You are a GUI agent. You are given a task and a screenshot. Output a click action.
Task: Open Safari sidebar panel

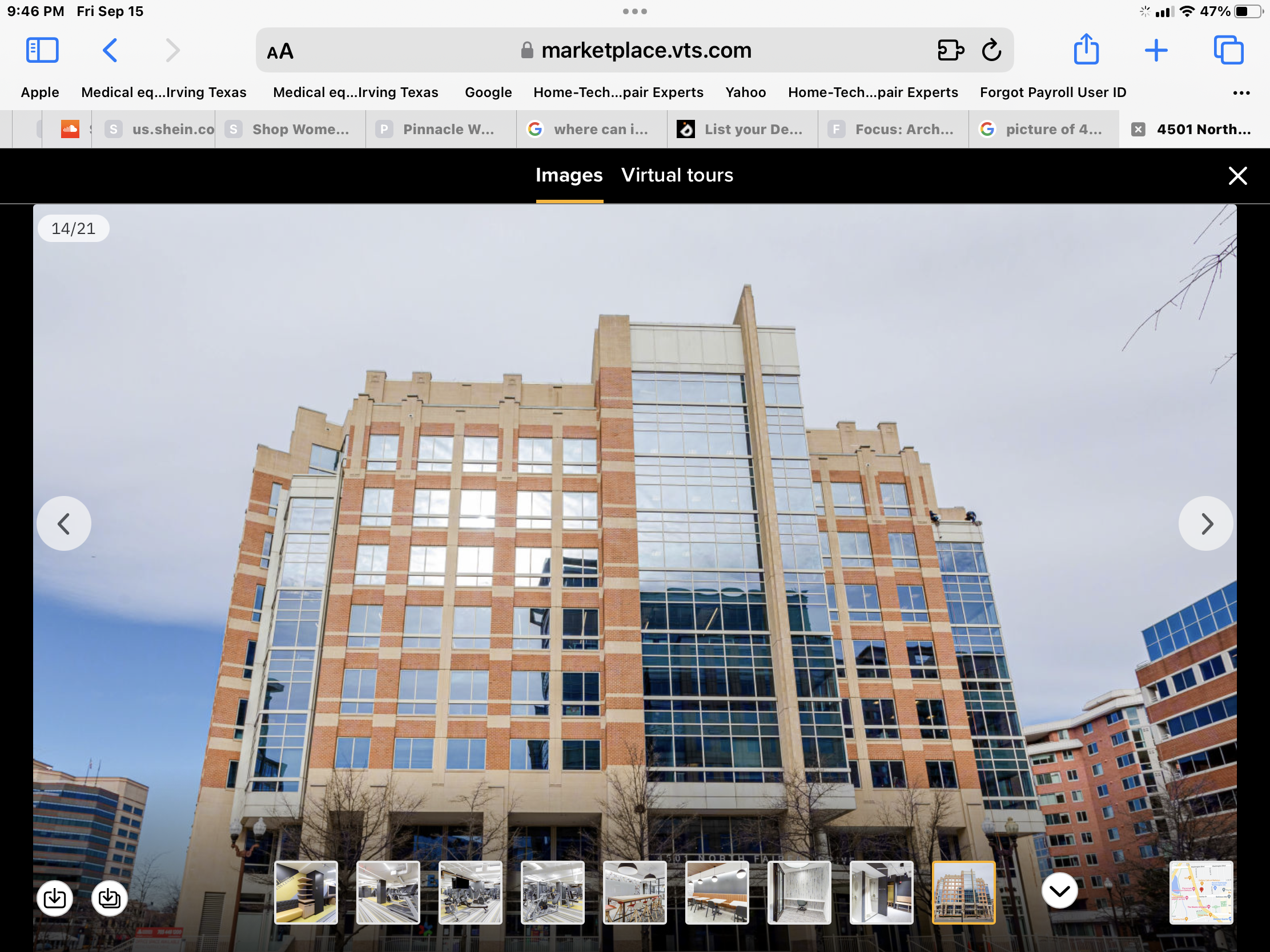click(42, 50)
